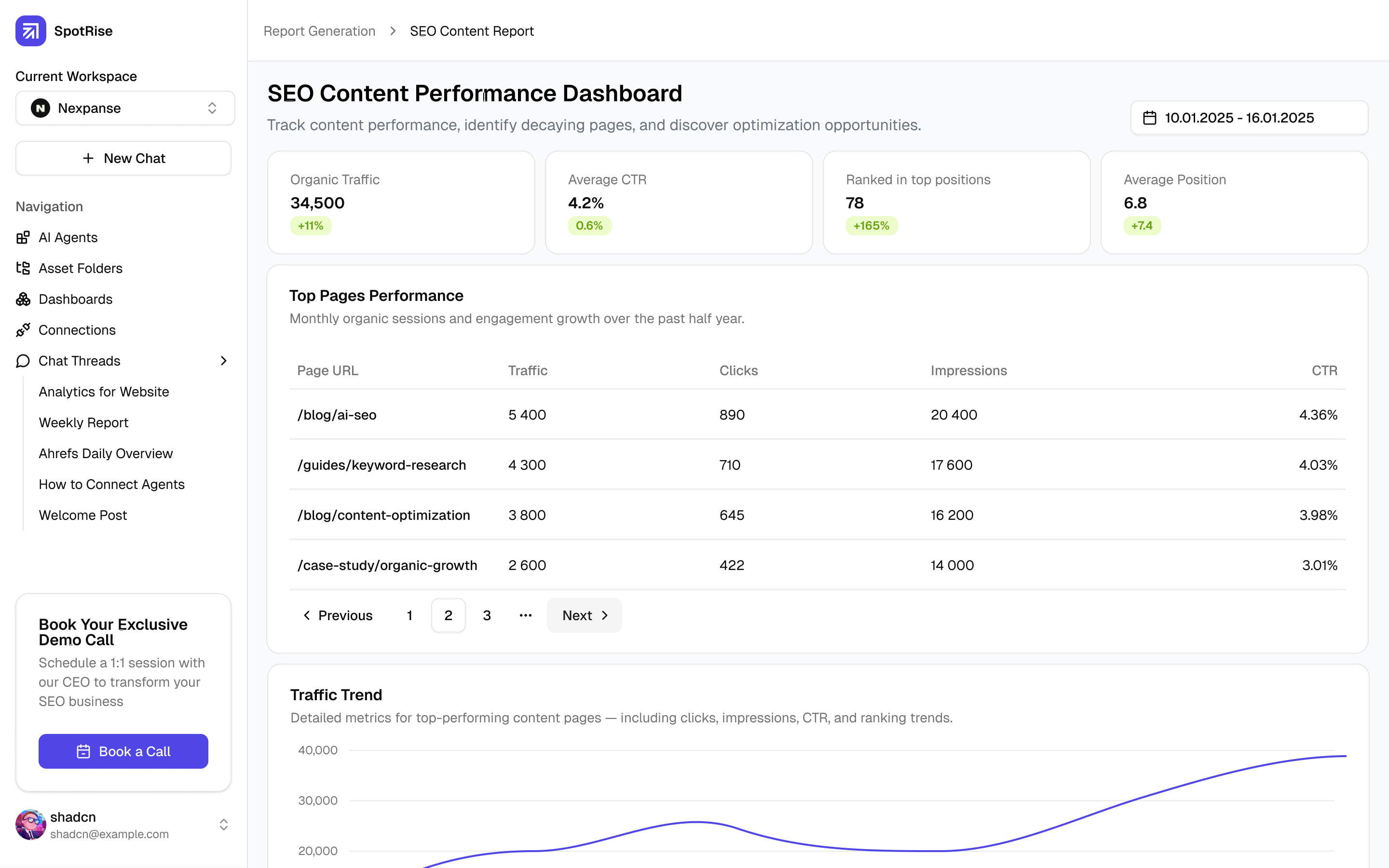
Task: Open Asset Folders from the navigation
Action: [x=81, y=268]
